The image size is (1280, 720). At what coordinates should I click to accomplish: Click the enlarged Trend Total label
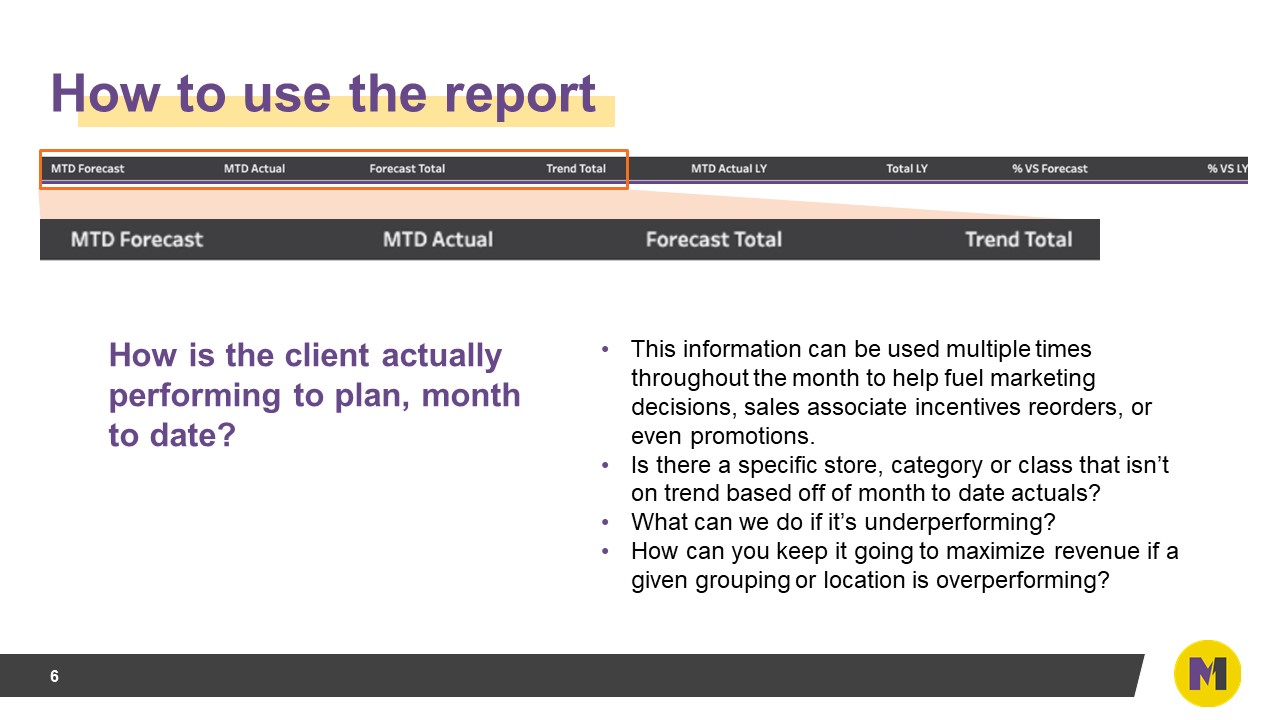tap(1018, 239)
